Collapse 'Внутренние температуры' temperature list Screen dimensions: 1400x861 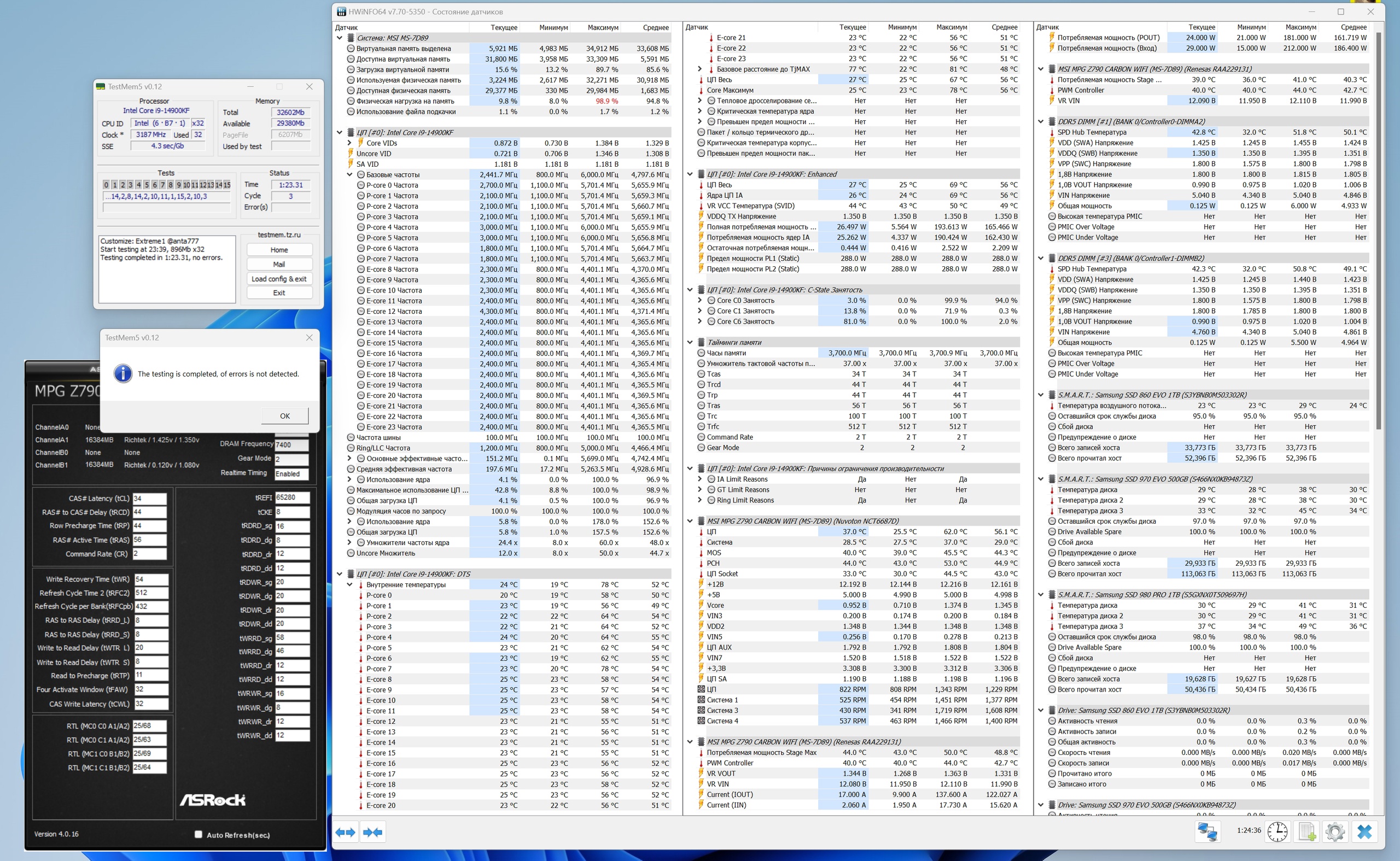349,585
